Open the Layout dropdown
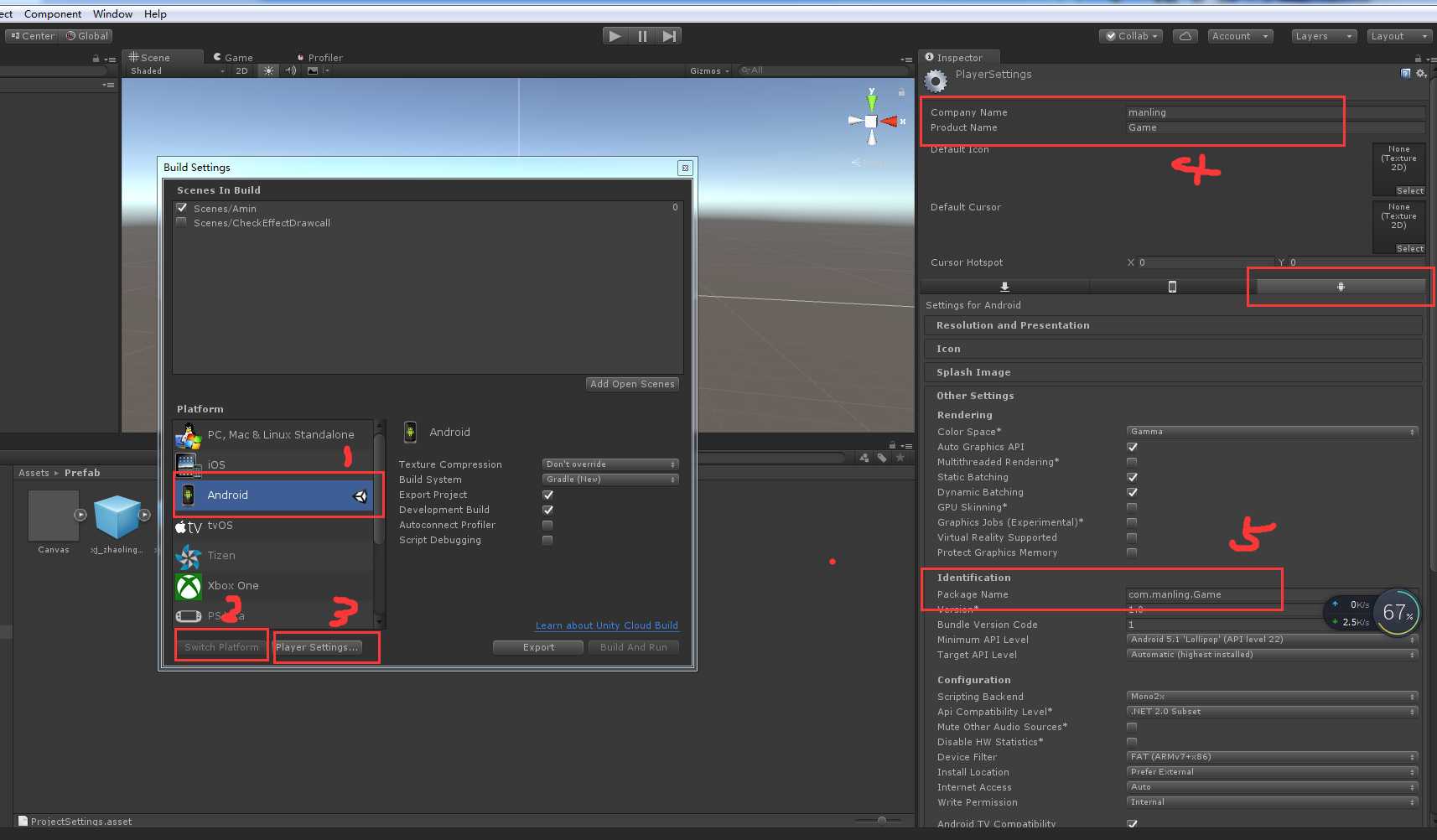Screen dimensions: 1437x840 [1399, 36]
